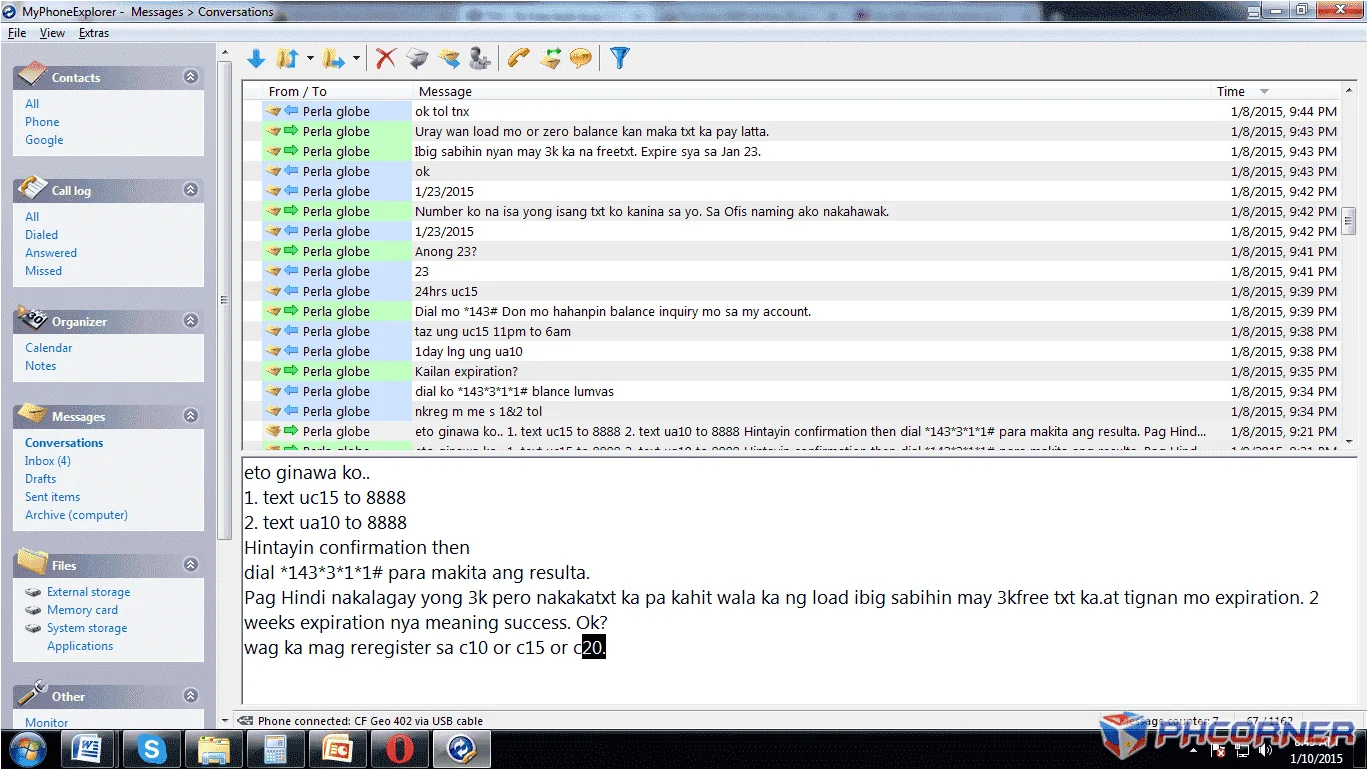Click the Message column header
The height and width of the screenshot is (770, 1368).
[812, 91]
